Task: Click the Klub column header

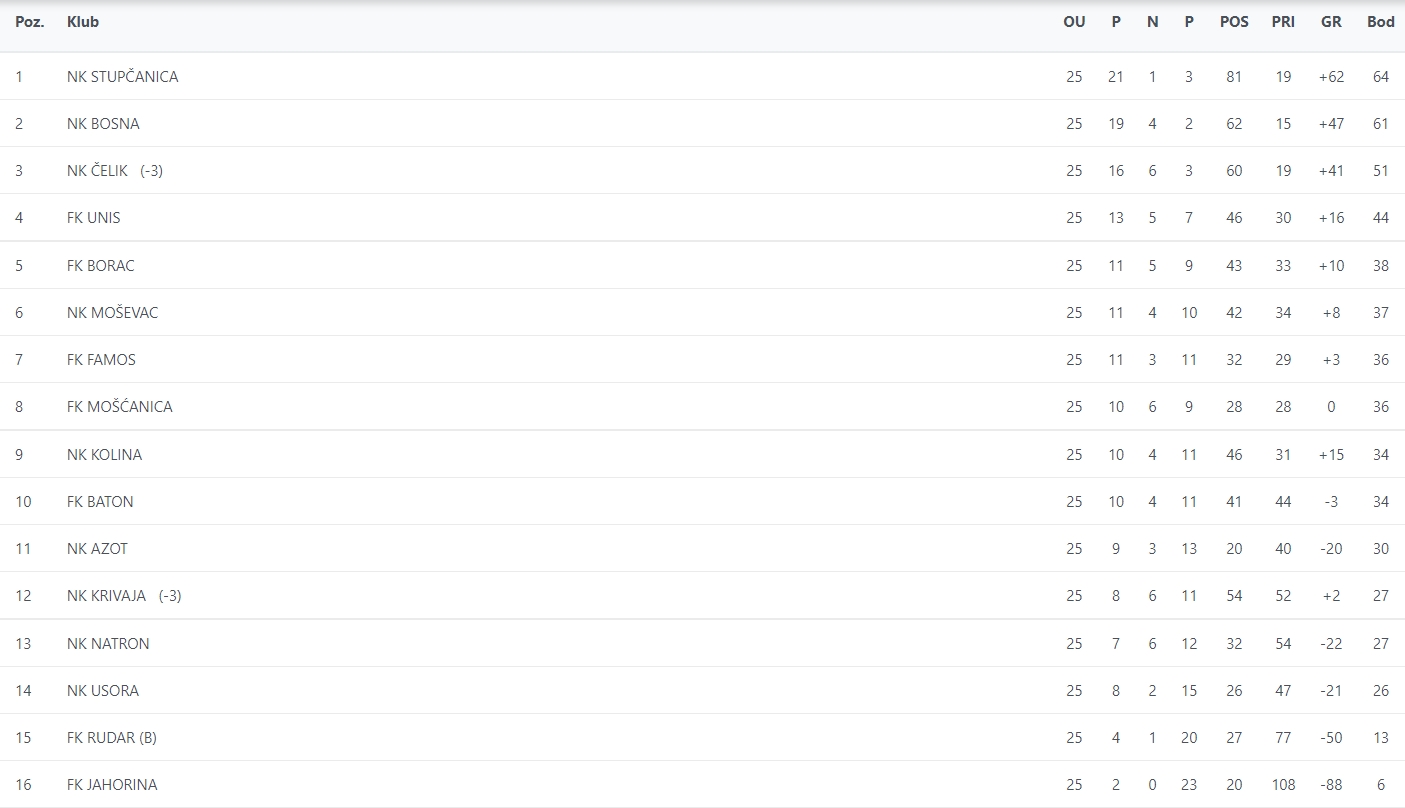Action: pos(83,22)
